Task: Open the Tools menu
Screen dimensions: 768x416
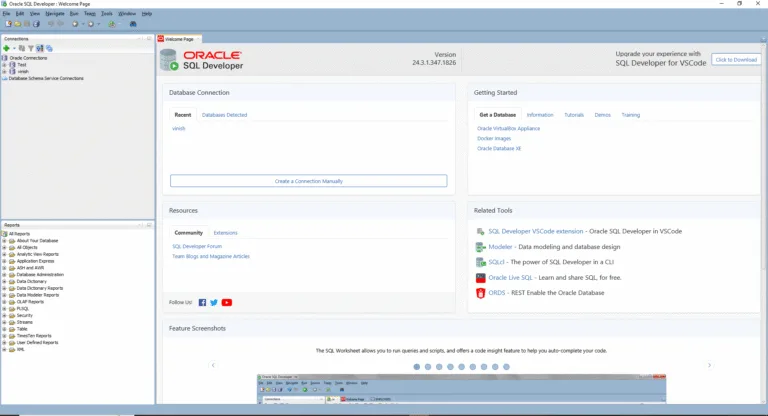Action: 107,14
